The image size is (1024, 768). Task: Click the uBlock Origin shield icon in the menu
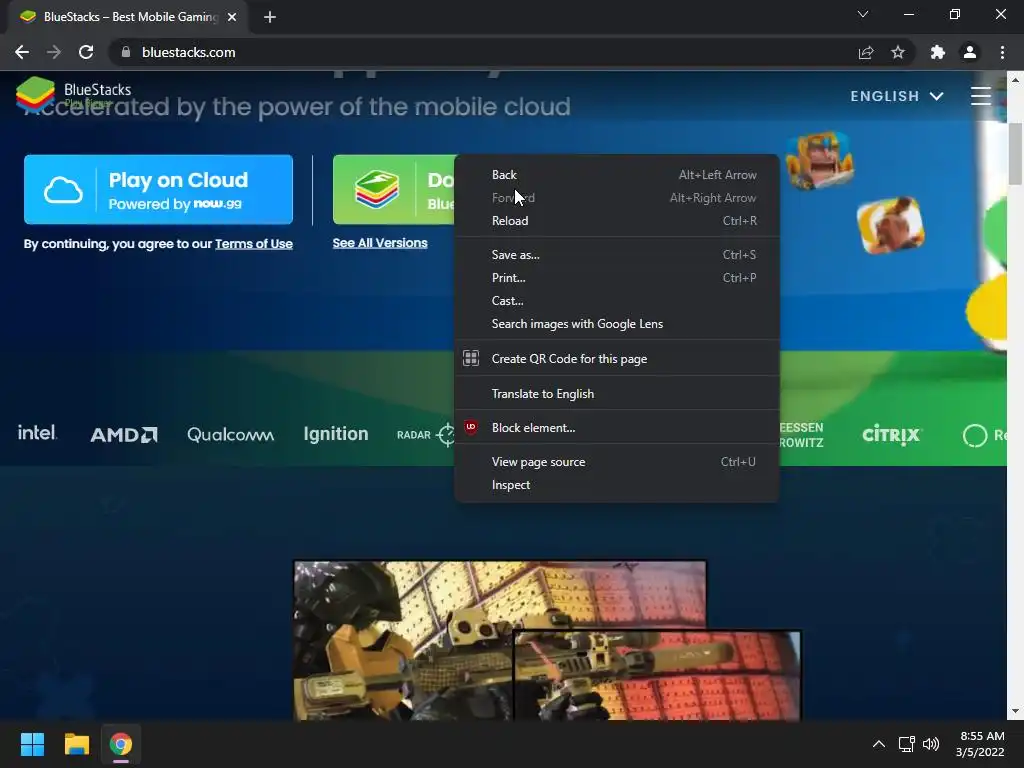point(471,427)
